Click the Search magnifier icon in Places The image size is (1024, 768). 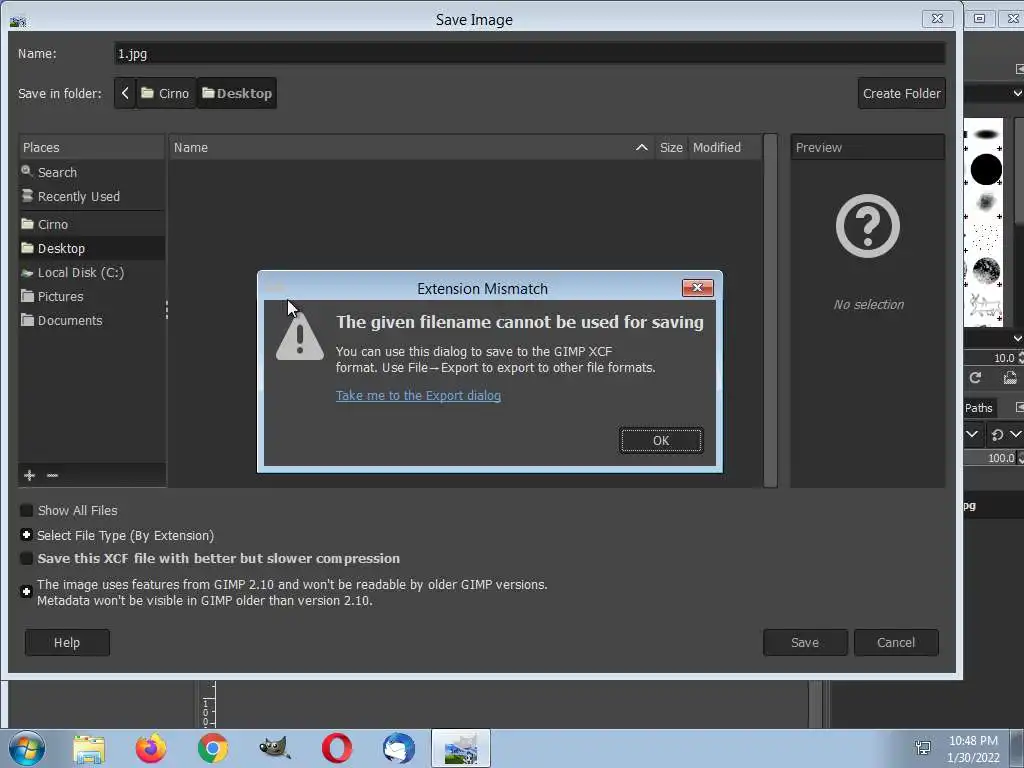click(27, 171)
